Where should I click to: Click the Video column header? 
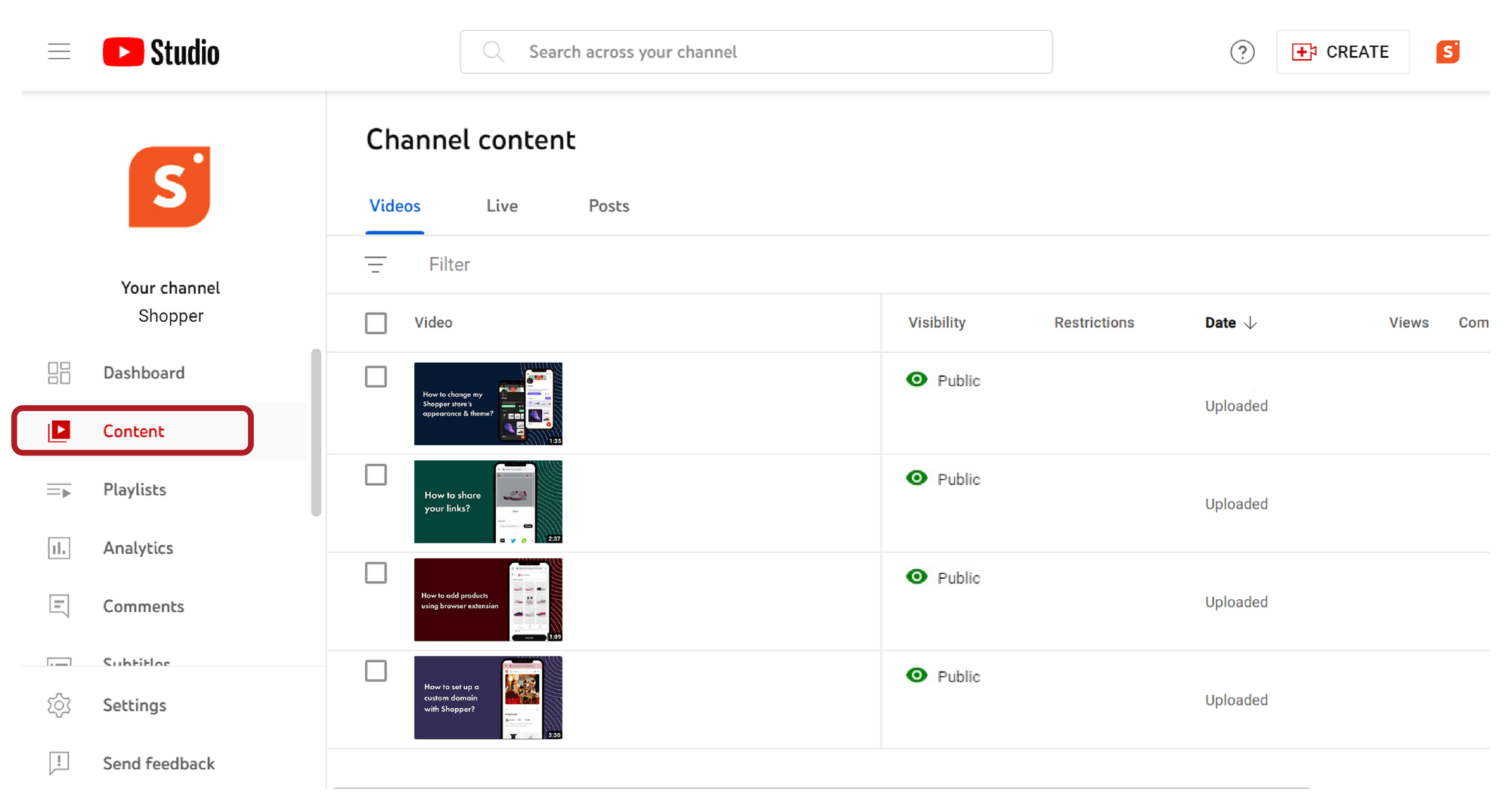pyautogui.click(x=433, y=323)
